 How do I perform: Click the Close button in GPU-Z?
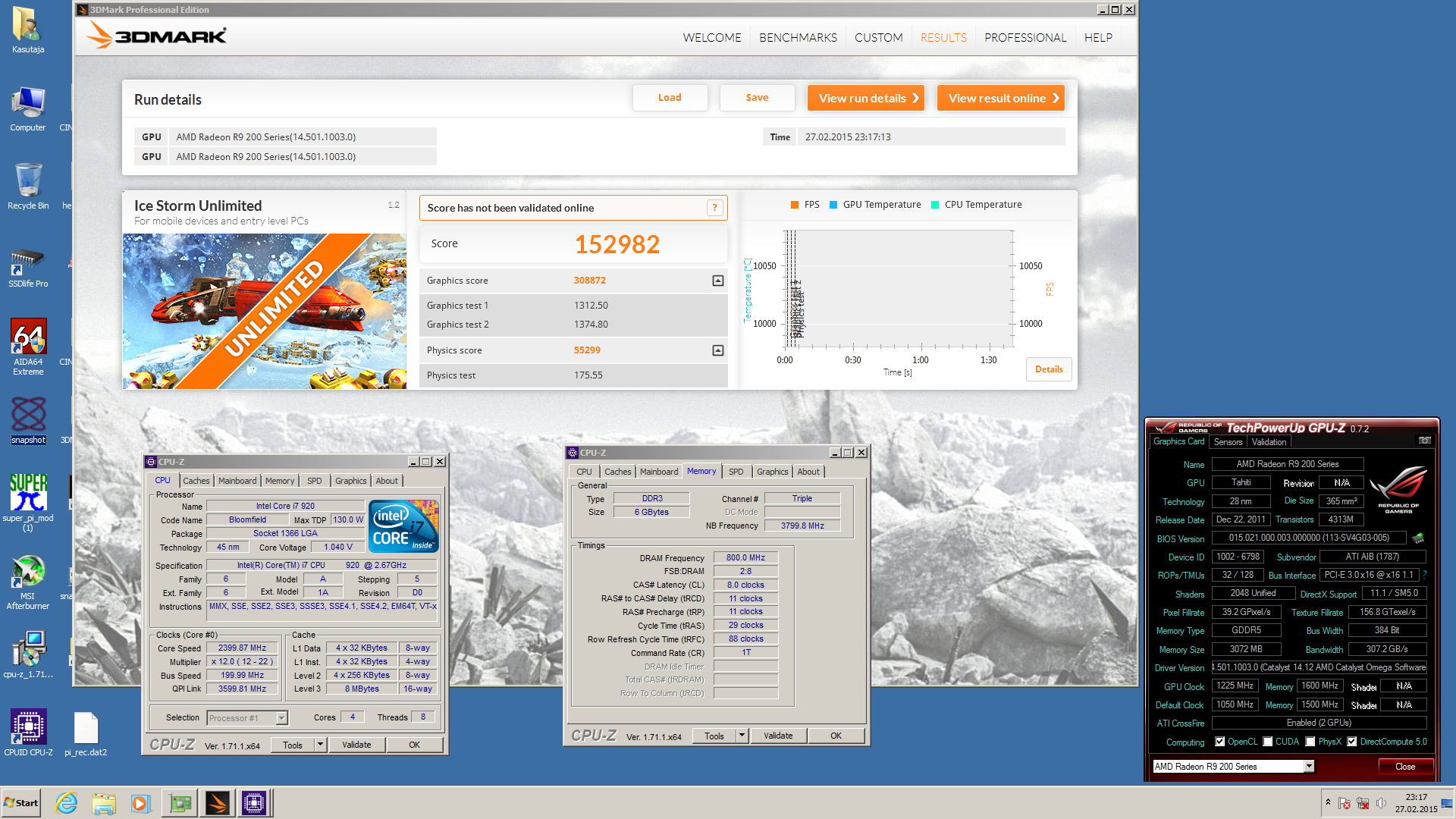coord(1405,767)
